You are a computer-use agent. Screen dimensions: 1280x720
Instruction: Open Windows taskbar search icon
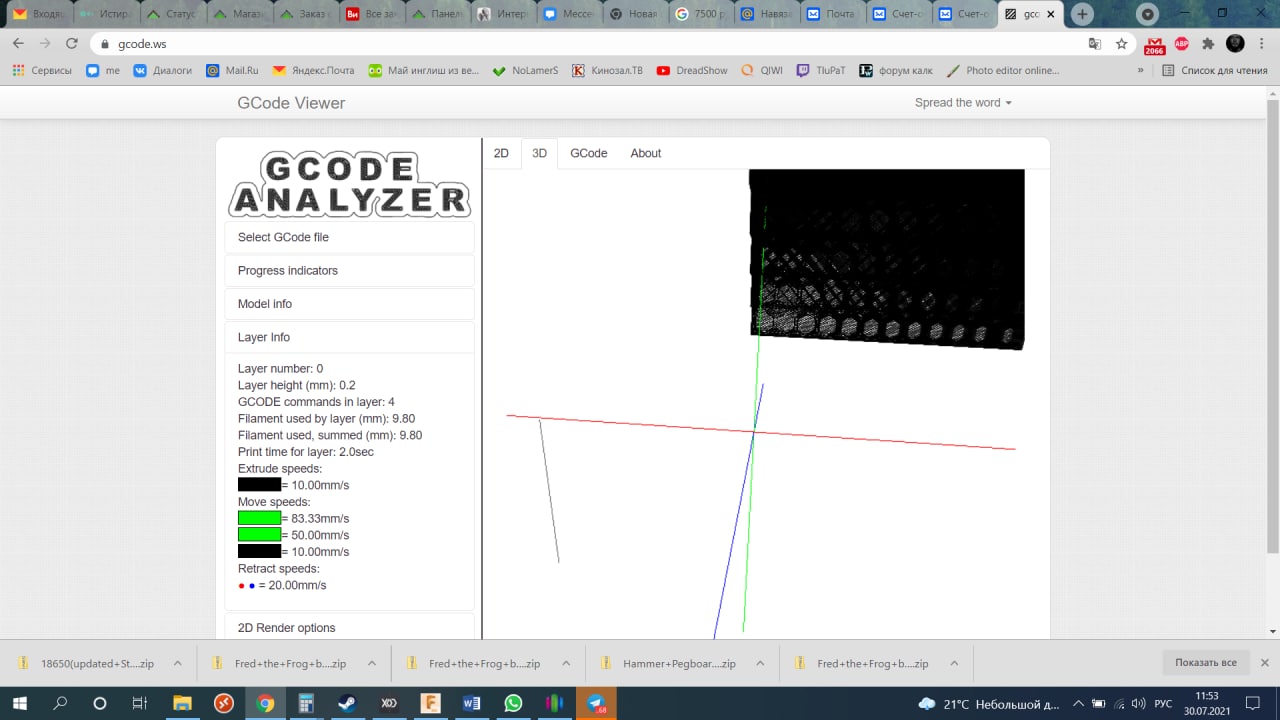coord(60,703)
